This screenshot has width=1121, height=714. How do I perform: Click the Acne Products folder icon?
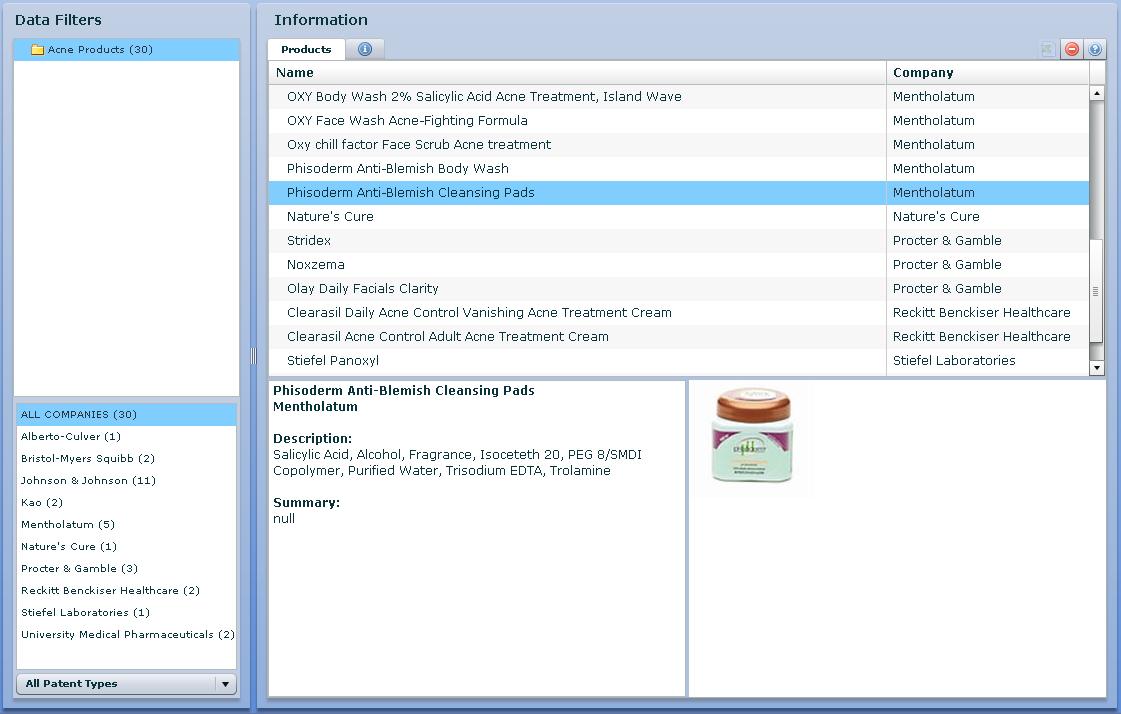point(38,50)
